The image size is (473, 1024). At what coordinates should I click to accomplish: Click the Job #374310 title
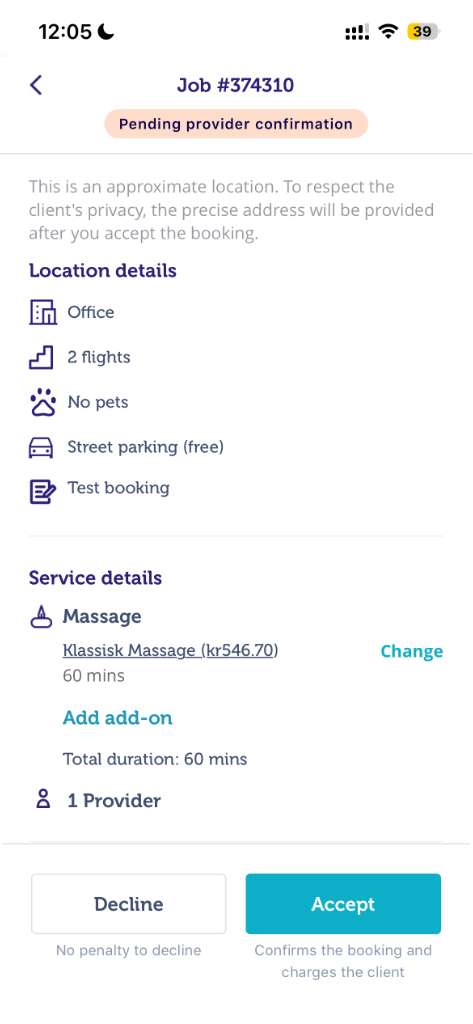(x=235, y=85)
